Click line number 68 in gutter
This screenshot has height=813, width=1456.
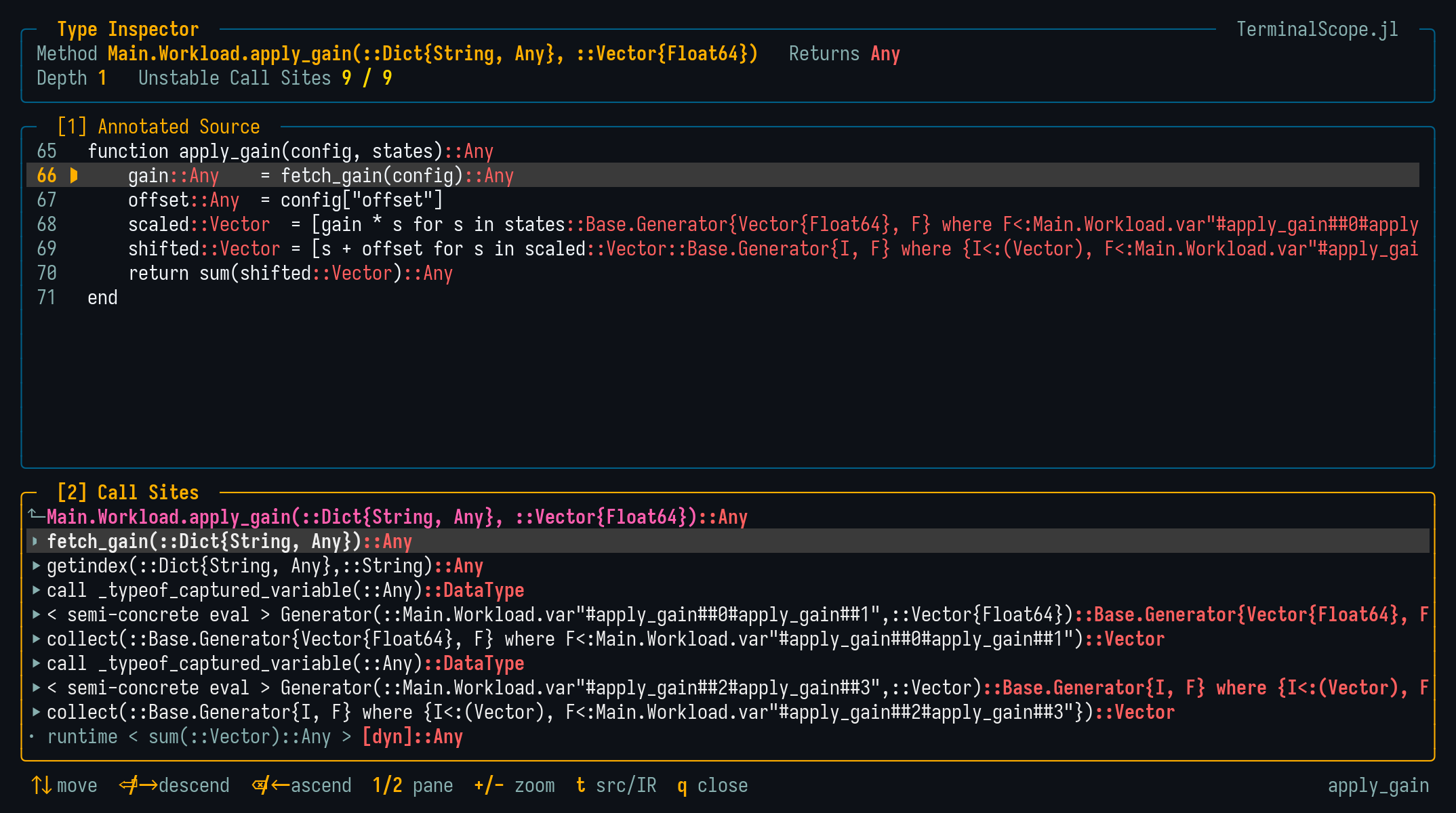click(x=47, y=224)
